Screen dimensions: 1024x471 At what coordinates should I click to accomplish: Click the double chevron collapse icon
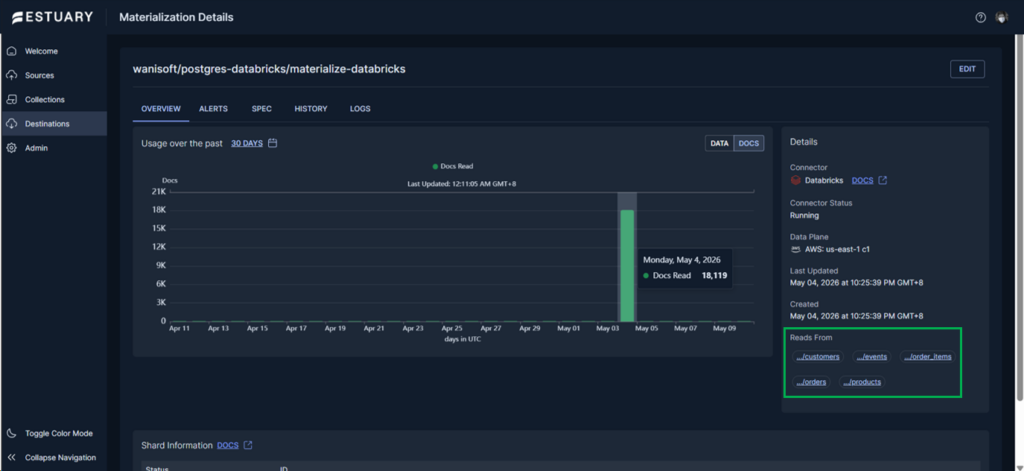(11, 457)
